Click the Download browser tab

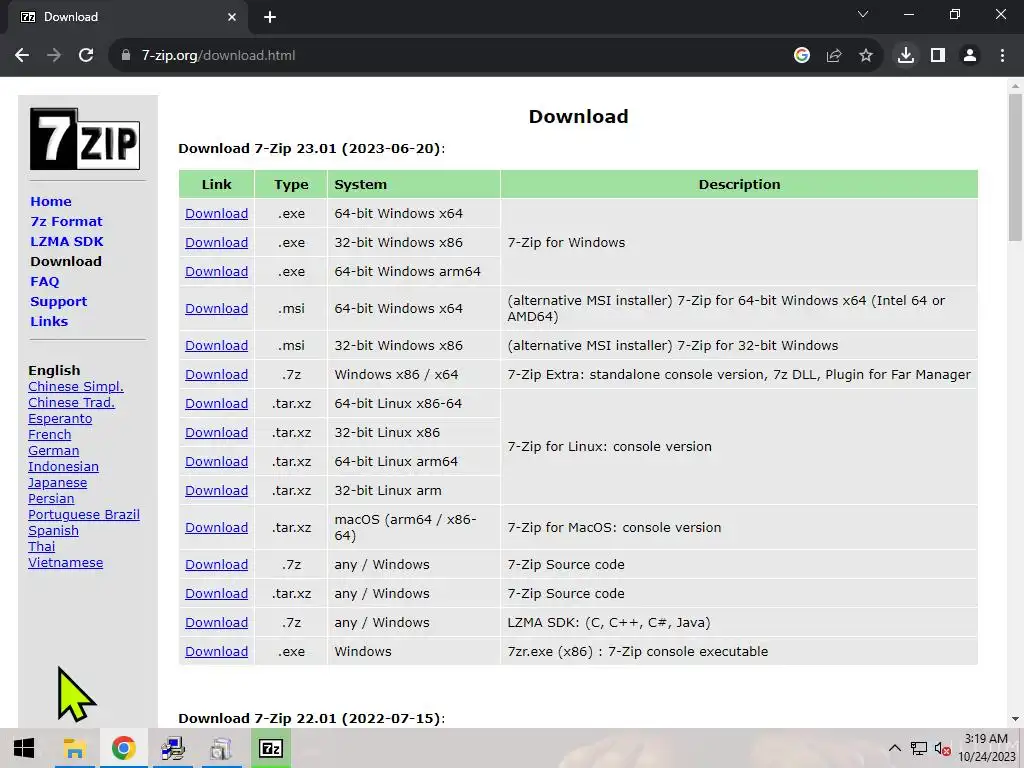click(x=127, y=17)
